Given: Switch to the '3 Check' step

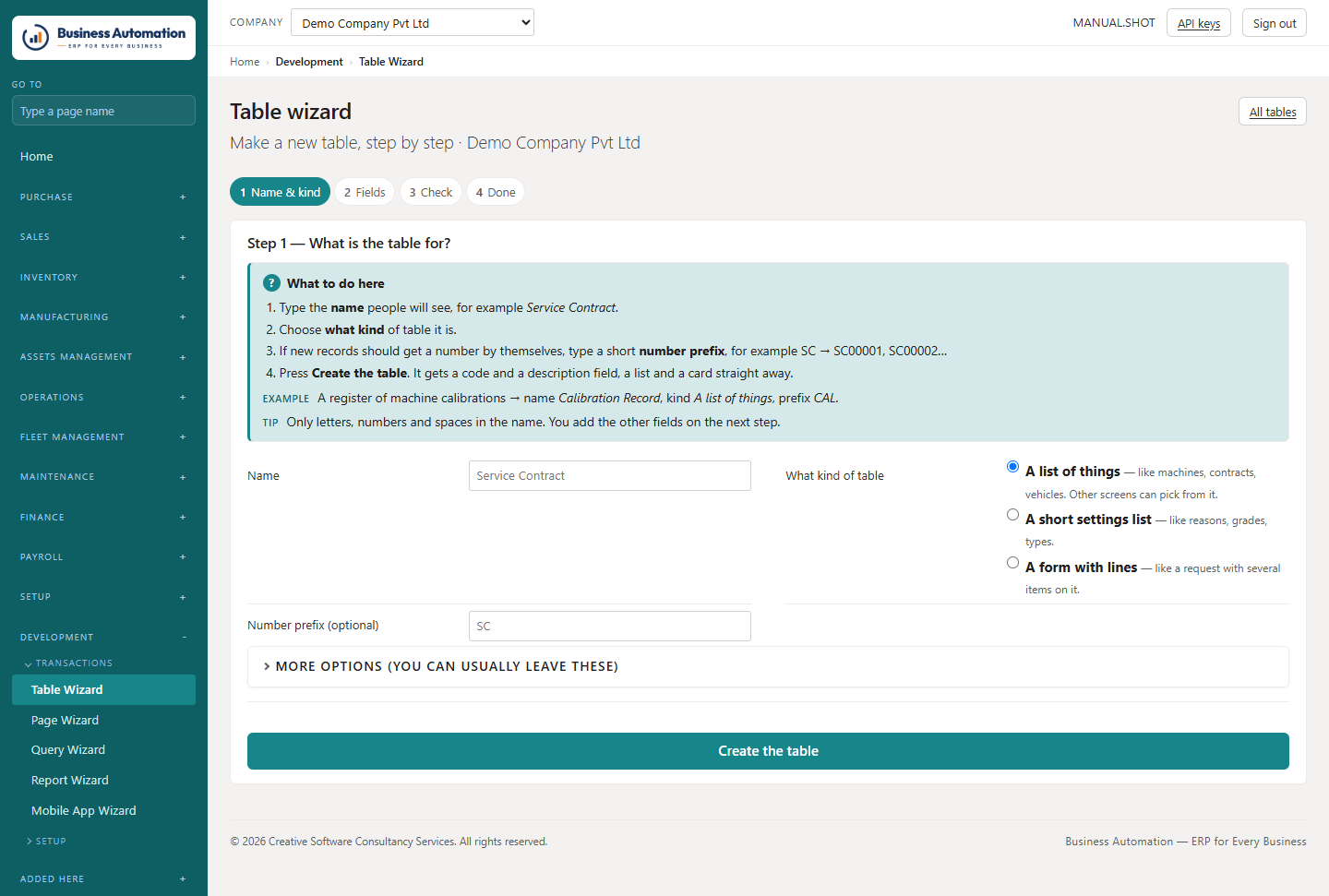Looking at the screenshot, I should point(431,192).
